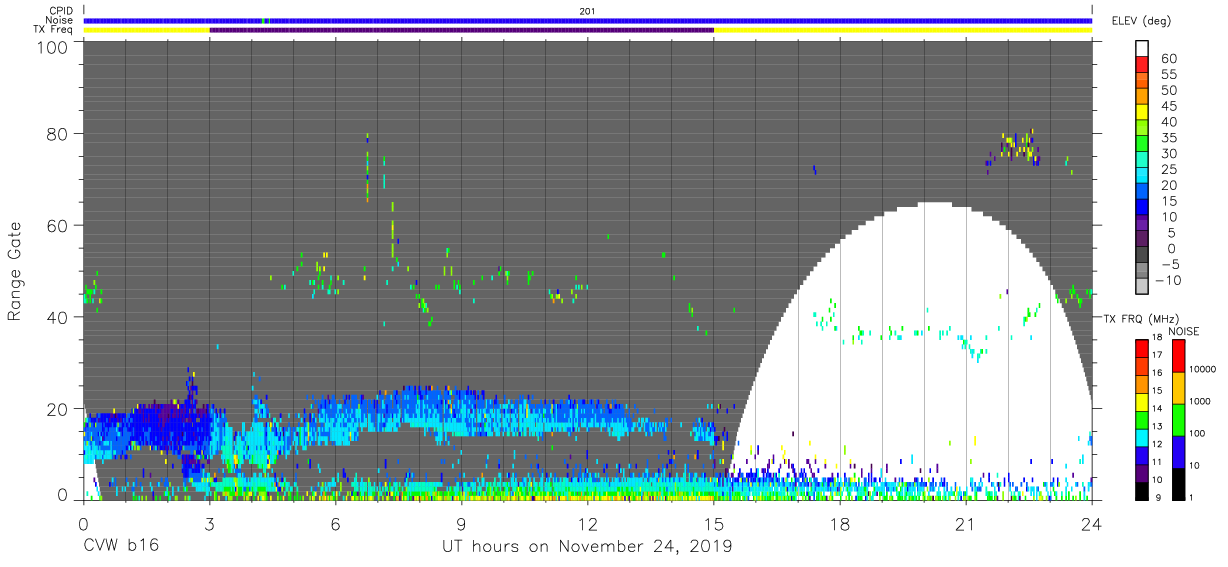Pick the red 17–18 MHz frequency swatch

tap(1142, 348)
